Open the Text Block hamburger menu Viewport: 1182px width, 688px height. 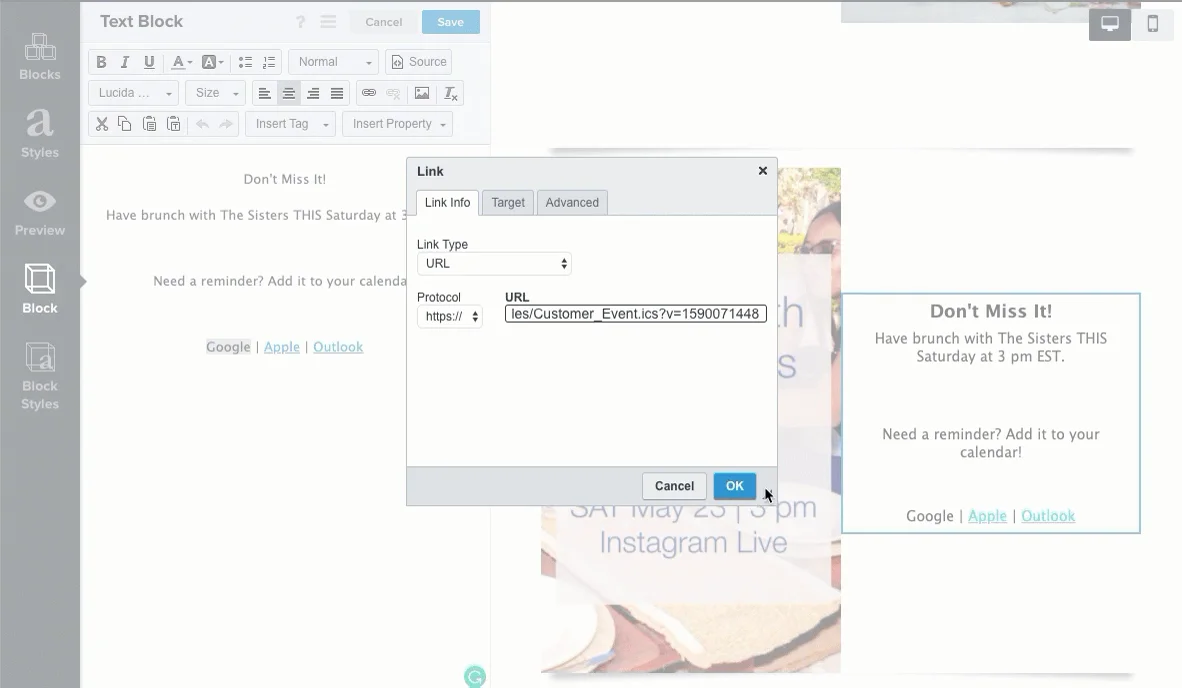tap(328, 22)
